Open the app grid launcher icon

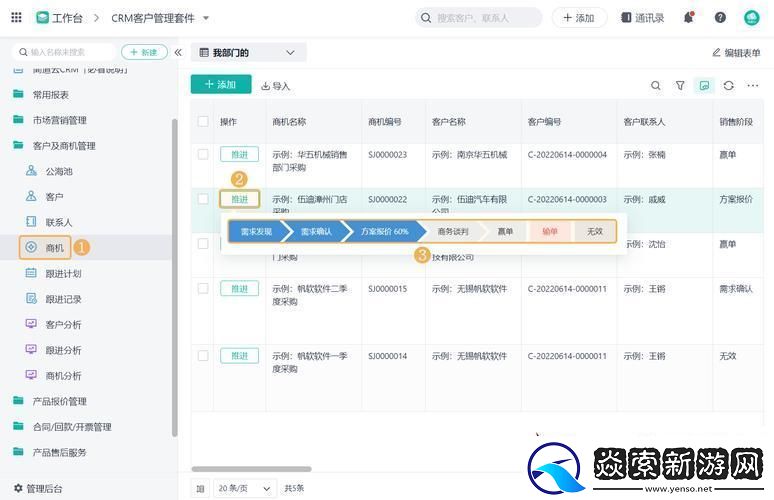pyautogui.click(x=16, y=18)
